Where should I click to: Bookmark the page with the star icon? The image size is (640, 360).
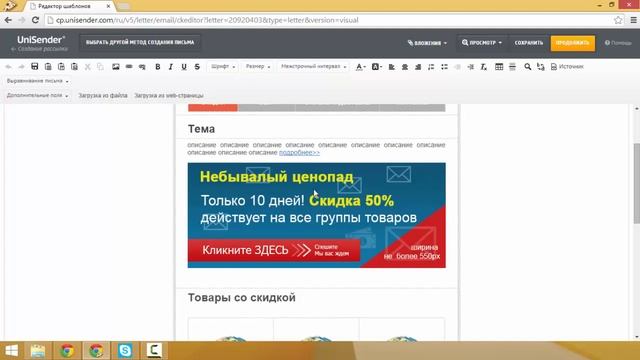click(618, 20)
